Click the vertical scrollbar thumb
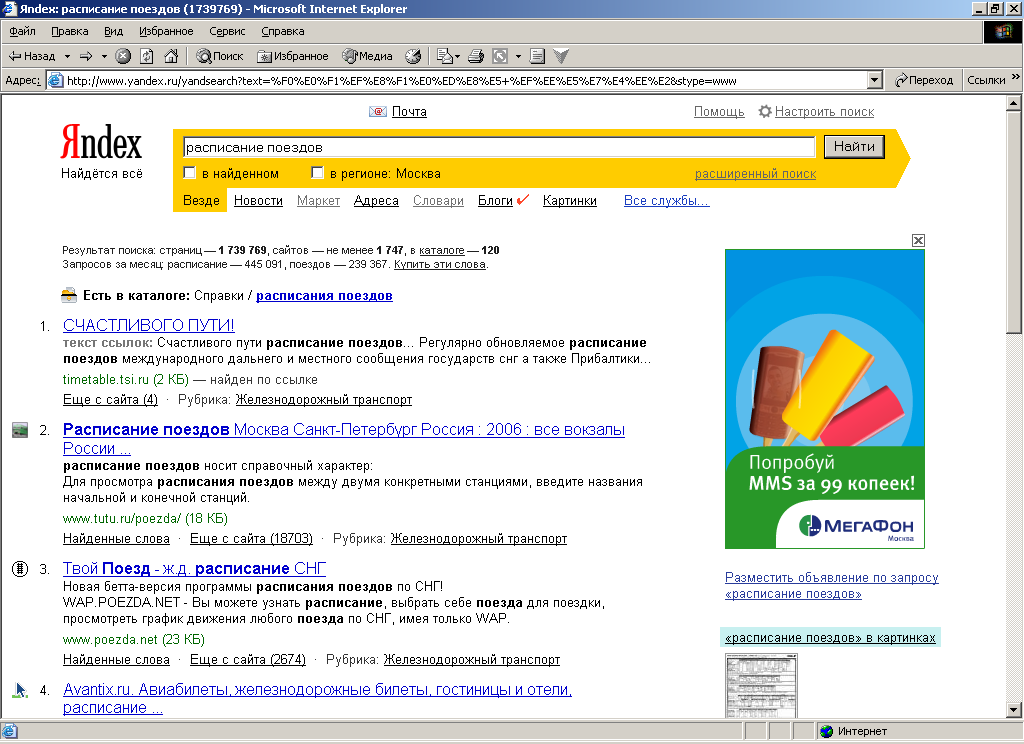Image resolution: width=1024 pixels, height=744 pixels. pos(1014,222)
